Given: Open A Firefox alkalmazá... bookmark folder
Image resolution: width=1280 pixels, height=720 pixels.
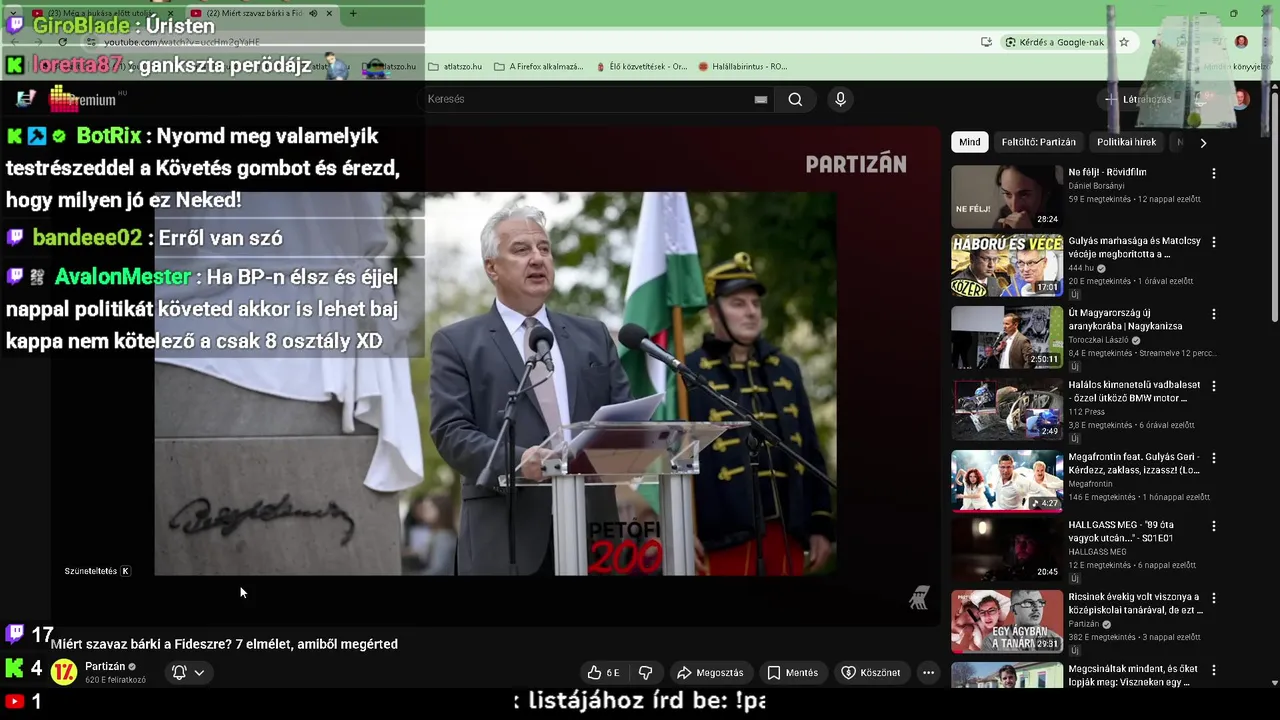Looking at the screenshot, I should (538, 67).
